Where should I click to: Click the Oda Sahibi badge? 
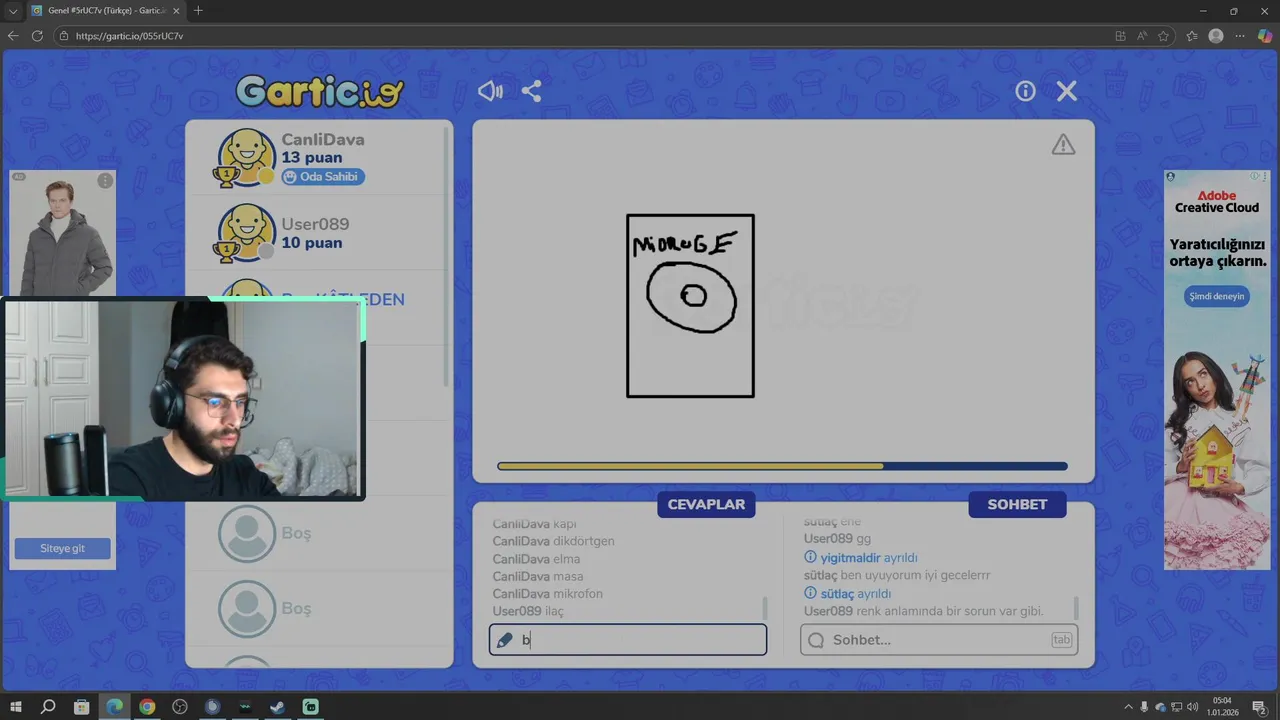point(322,177)
